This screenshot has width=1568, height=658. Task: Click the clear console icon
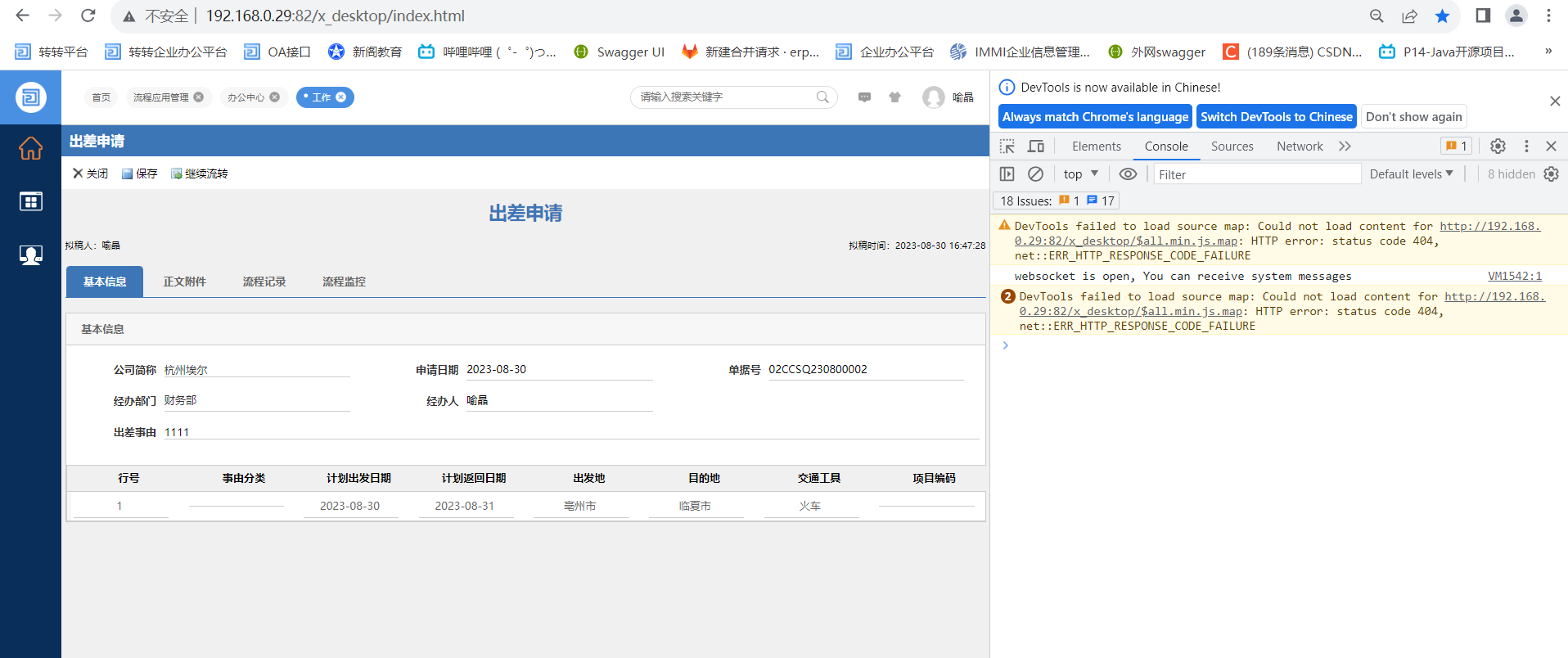pos(1035,174)
